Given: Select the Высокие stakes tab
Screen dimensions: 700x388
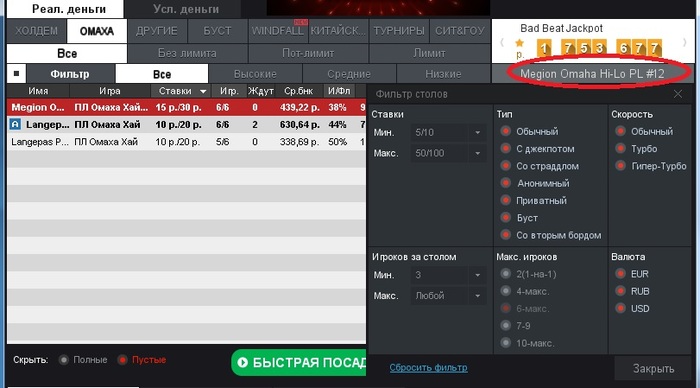Looking at the screenshot, I should [255, 74].
